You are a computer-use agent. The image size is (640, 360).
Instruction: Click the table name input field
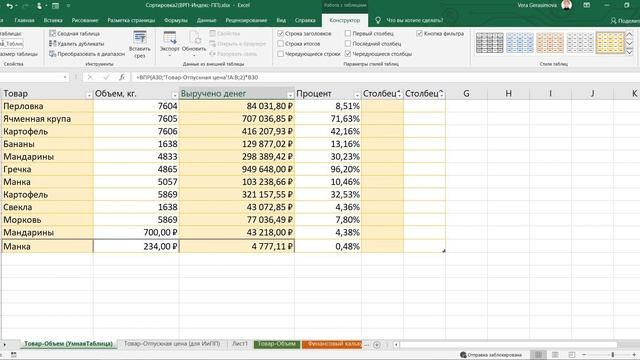(11, 43)
